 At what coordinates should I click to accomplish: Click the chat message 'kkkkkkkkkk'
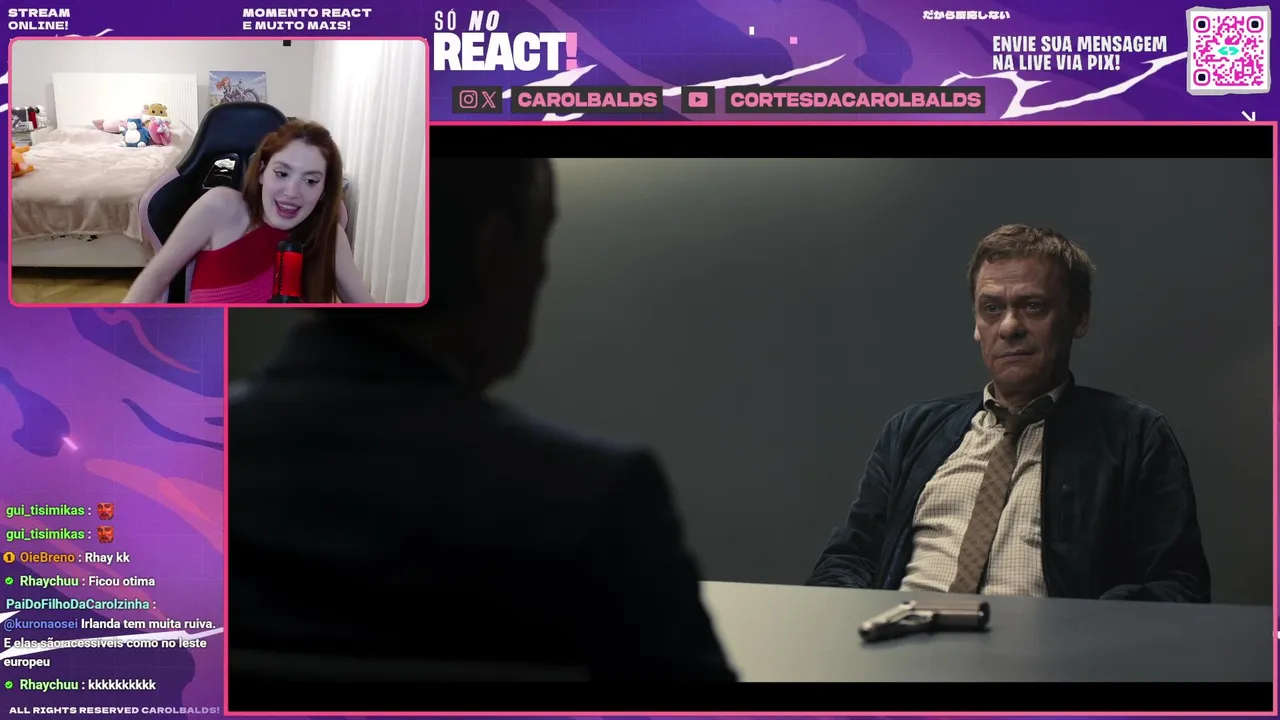(122, 686)
